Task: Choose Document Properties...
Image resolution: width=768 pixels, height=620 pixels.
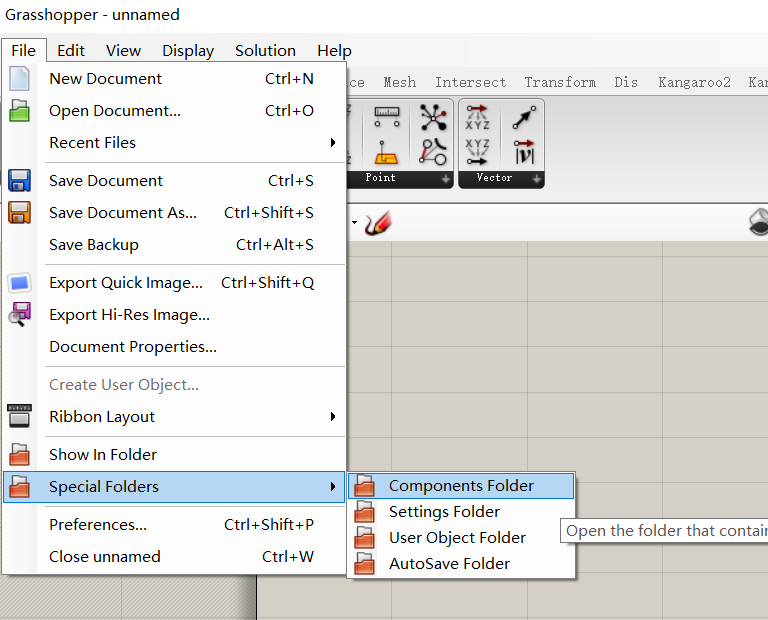Action: 174,347
